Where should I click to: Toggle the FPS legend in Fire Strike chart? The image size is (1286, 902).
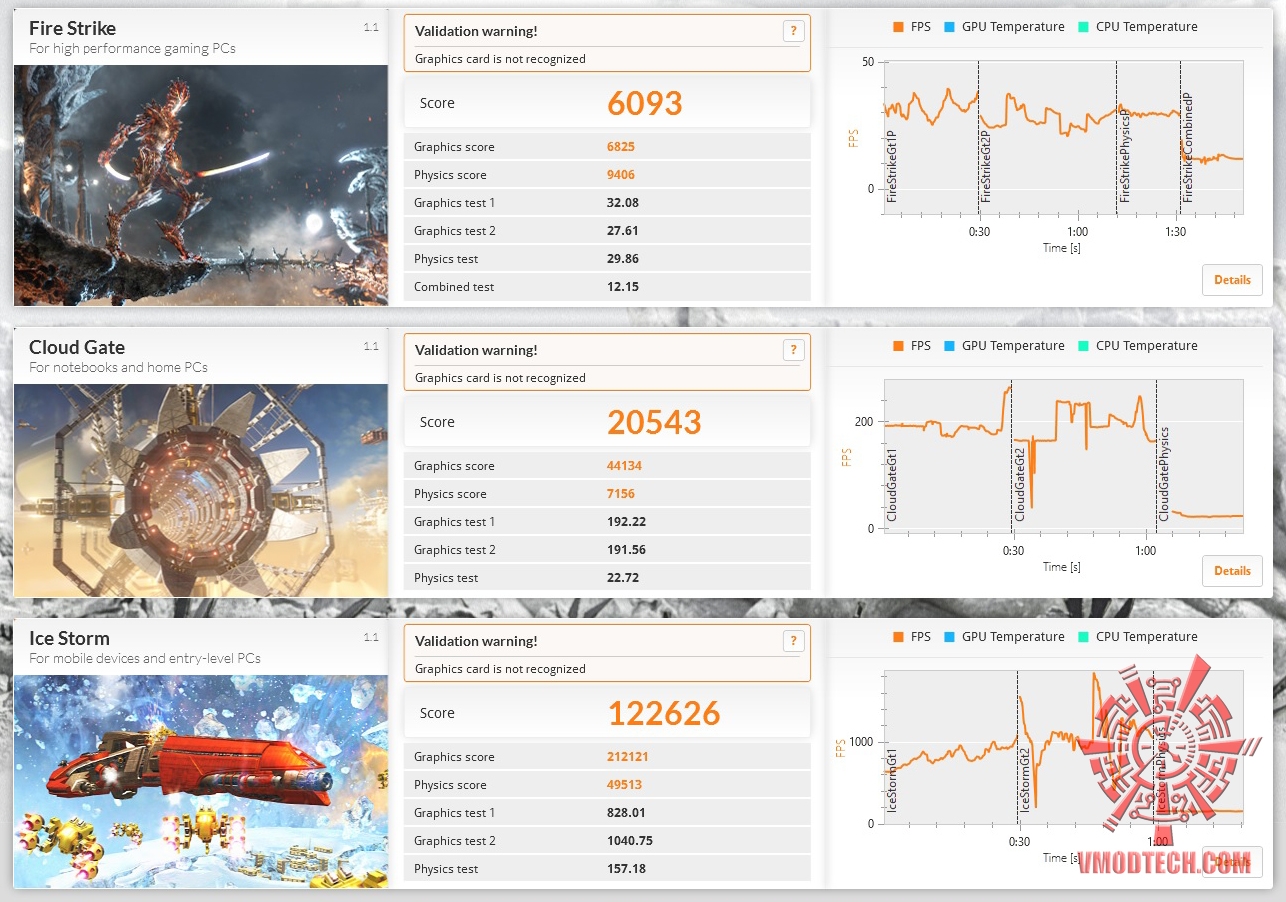click(x=911, y=27)
